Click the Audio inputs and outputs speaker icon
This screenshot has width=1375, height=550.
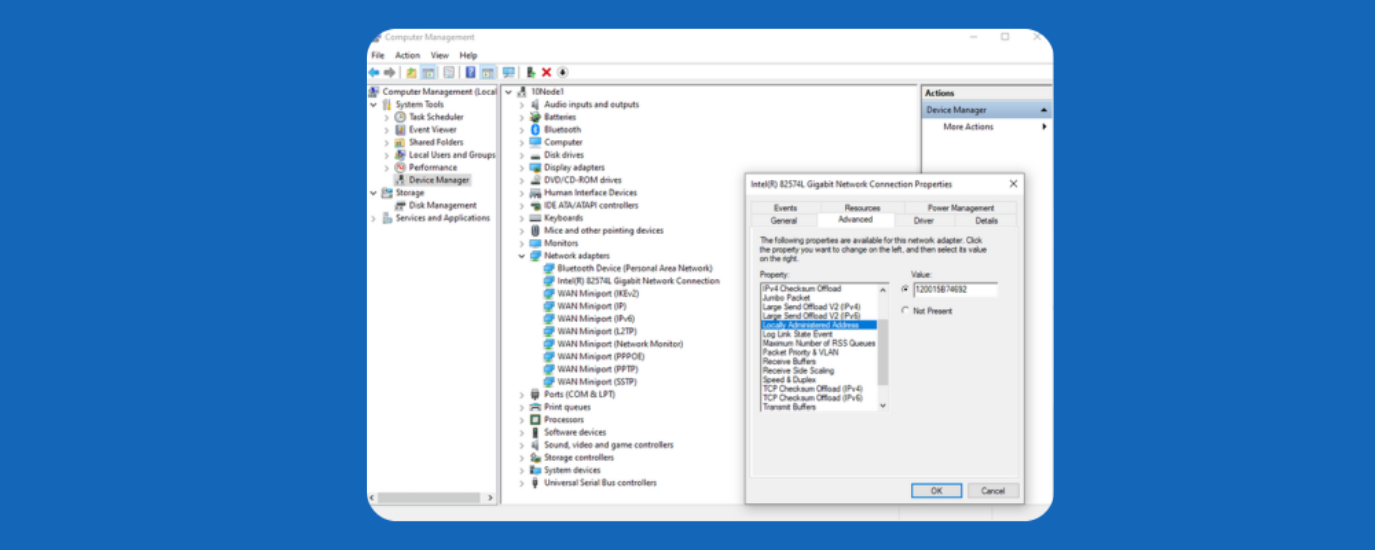pos(535,104)
